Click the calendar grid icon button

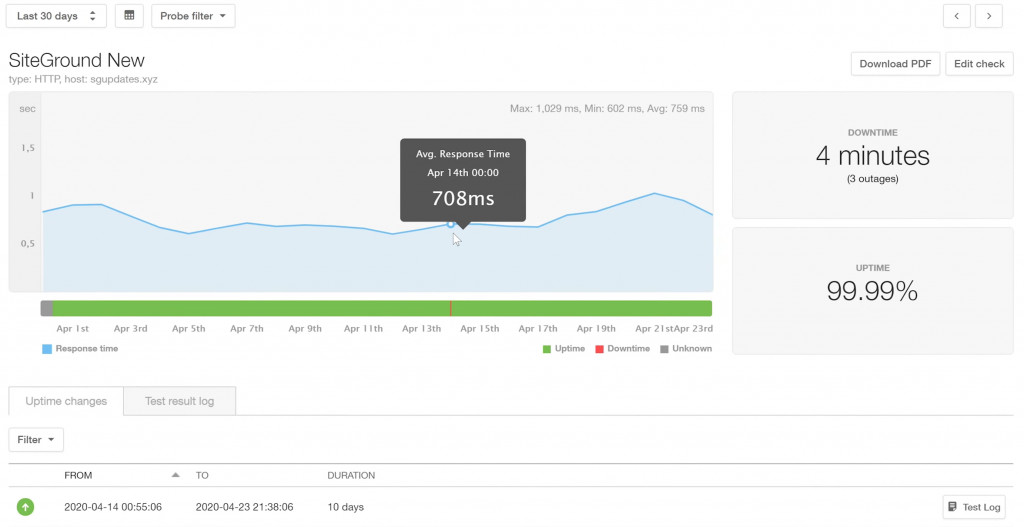[129, 16]
